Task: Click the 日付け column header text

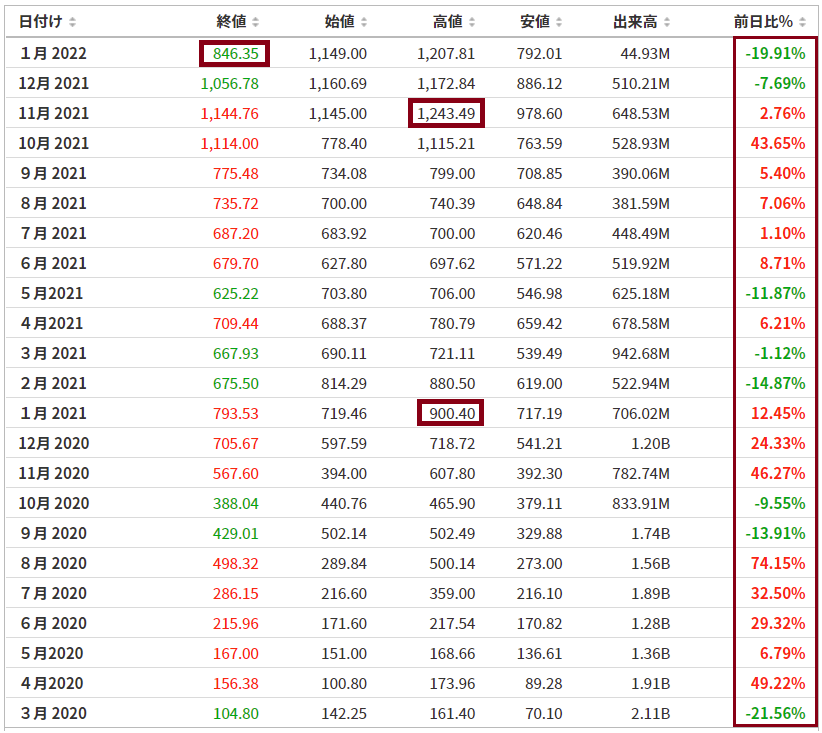Action: coord(41,21)
